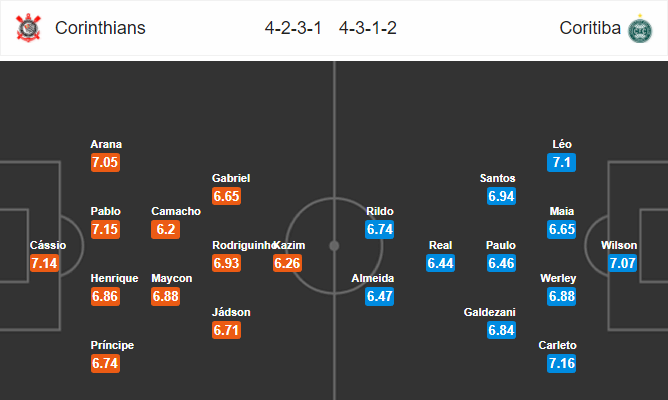Select Cássio's 7.14 rating badge
This screenshot has height=400, width=668.
point(44,263)
